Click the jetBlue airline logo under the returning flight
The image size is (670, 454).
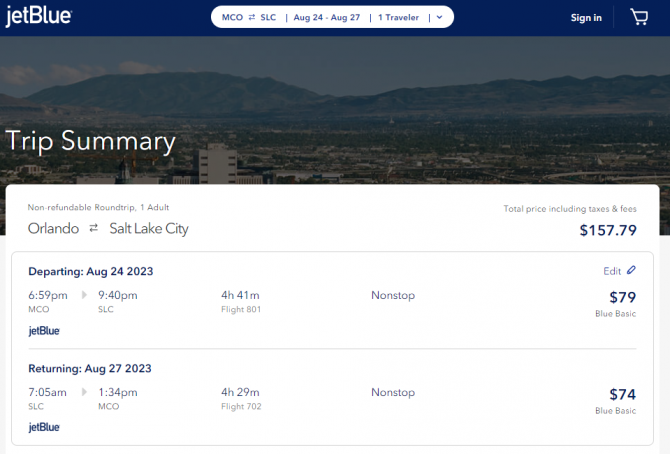coord(44,427)
